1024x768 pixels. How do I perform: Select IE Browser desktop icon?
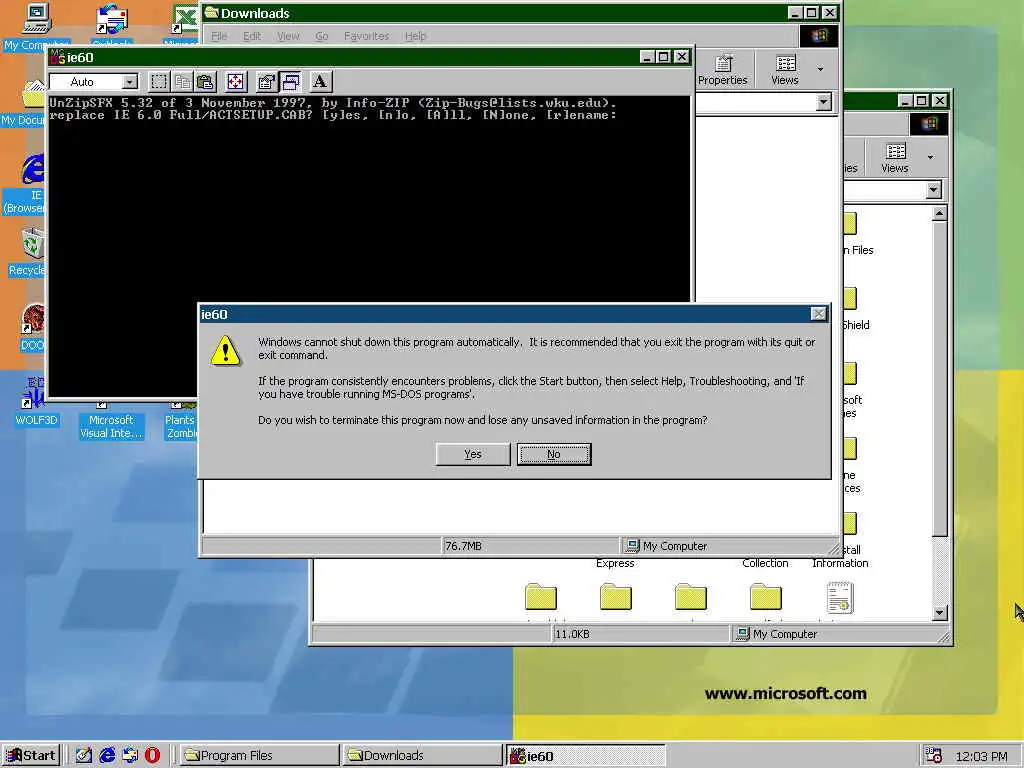pos(25,184)
